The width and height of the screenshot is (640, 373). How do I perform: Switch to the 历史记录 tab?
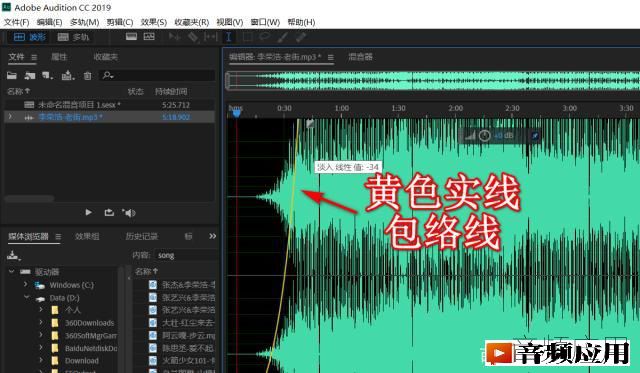click(141, 236)
